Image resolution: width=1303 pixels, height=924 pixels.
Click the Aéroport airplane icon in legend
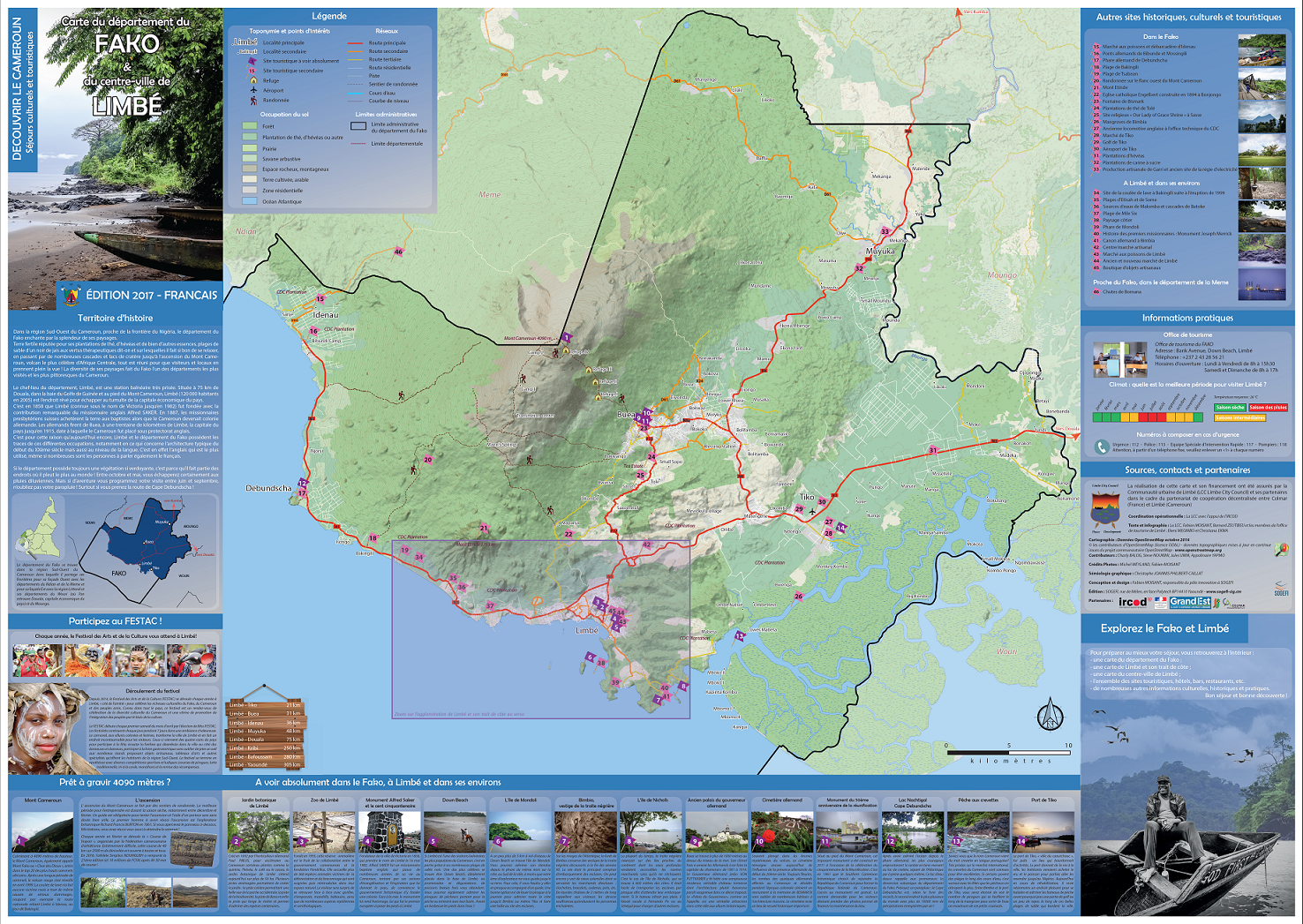pyautogui.click(x=253, y=90)
